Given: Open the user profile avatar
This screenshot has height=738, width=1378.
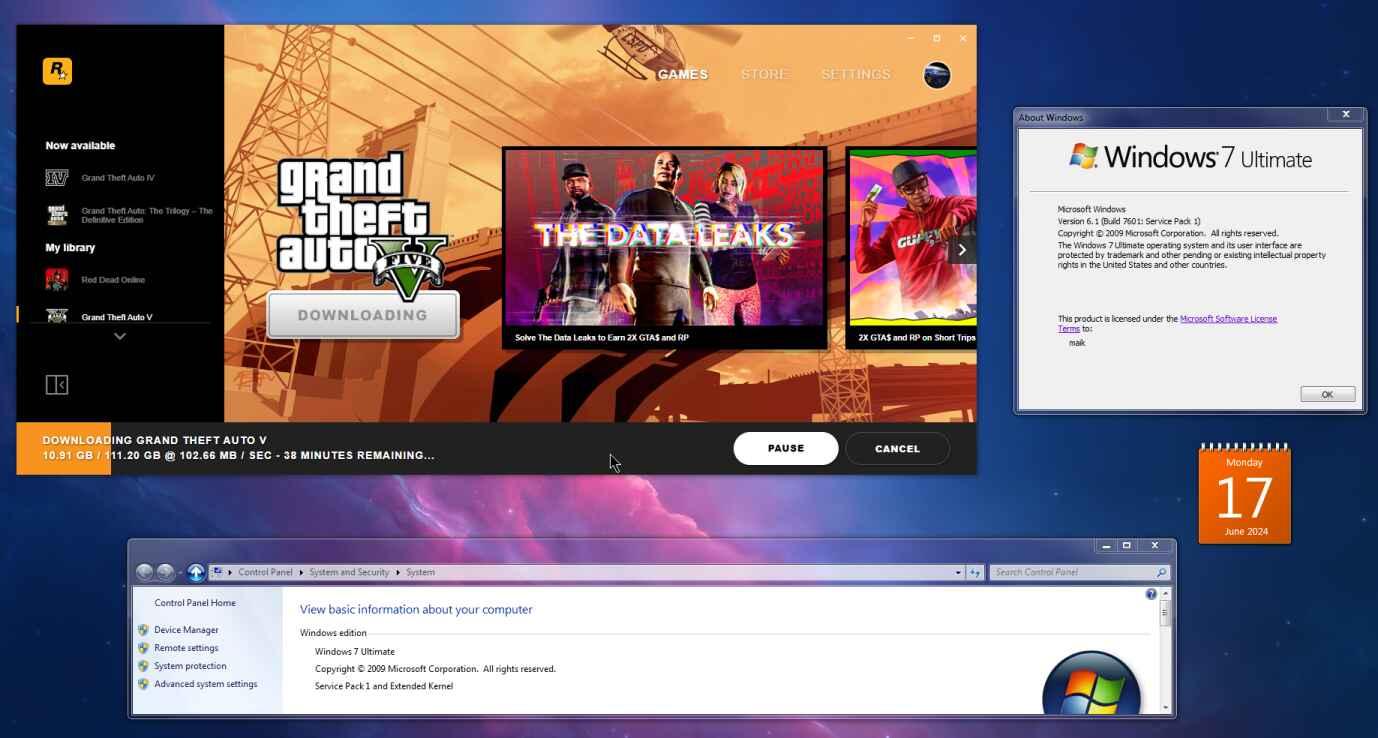Looking at the screenshot, I should [937, 75].
